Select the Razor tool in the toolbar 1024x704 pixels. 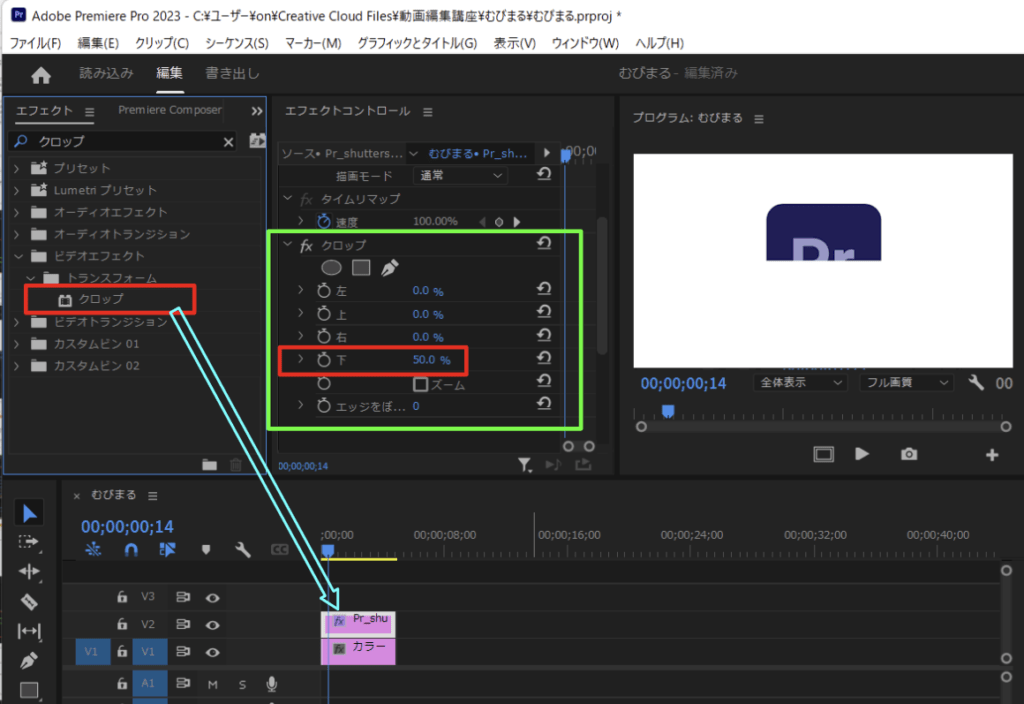(x=29, y=602)
